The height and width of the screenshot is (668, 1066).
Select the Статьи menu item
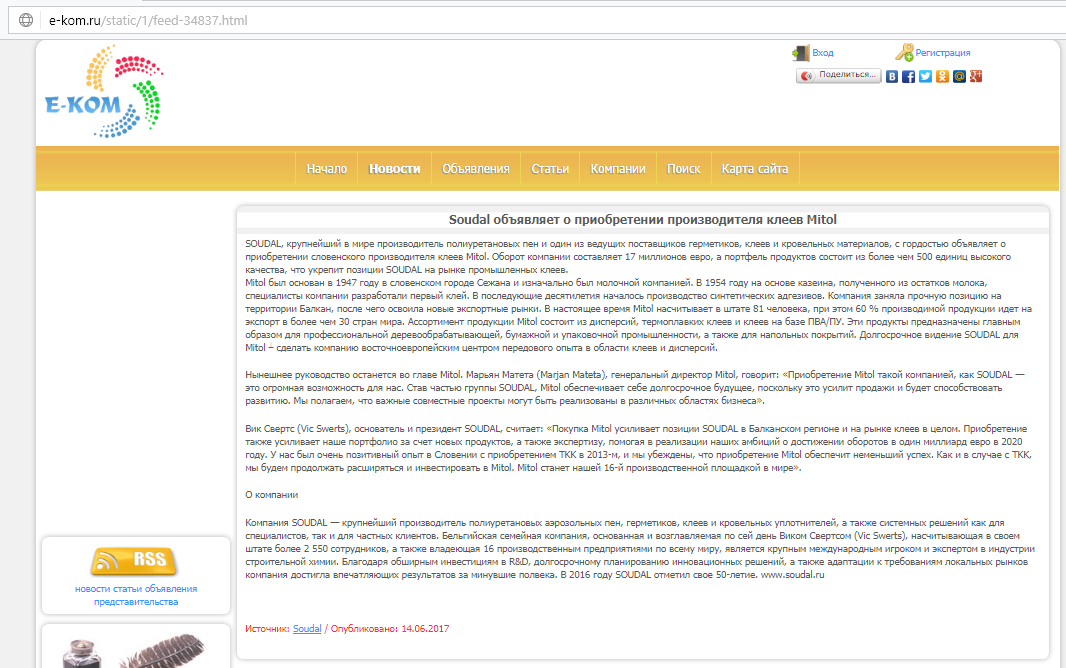coord(550,169)
